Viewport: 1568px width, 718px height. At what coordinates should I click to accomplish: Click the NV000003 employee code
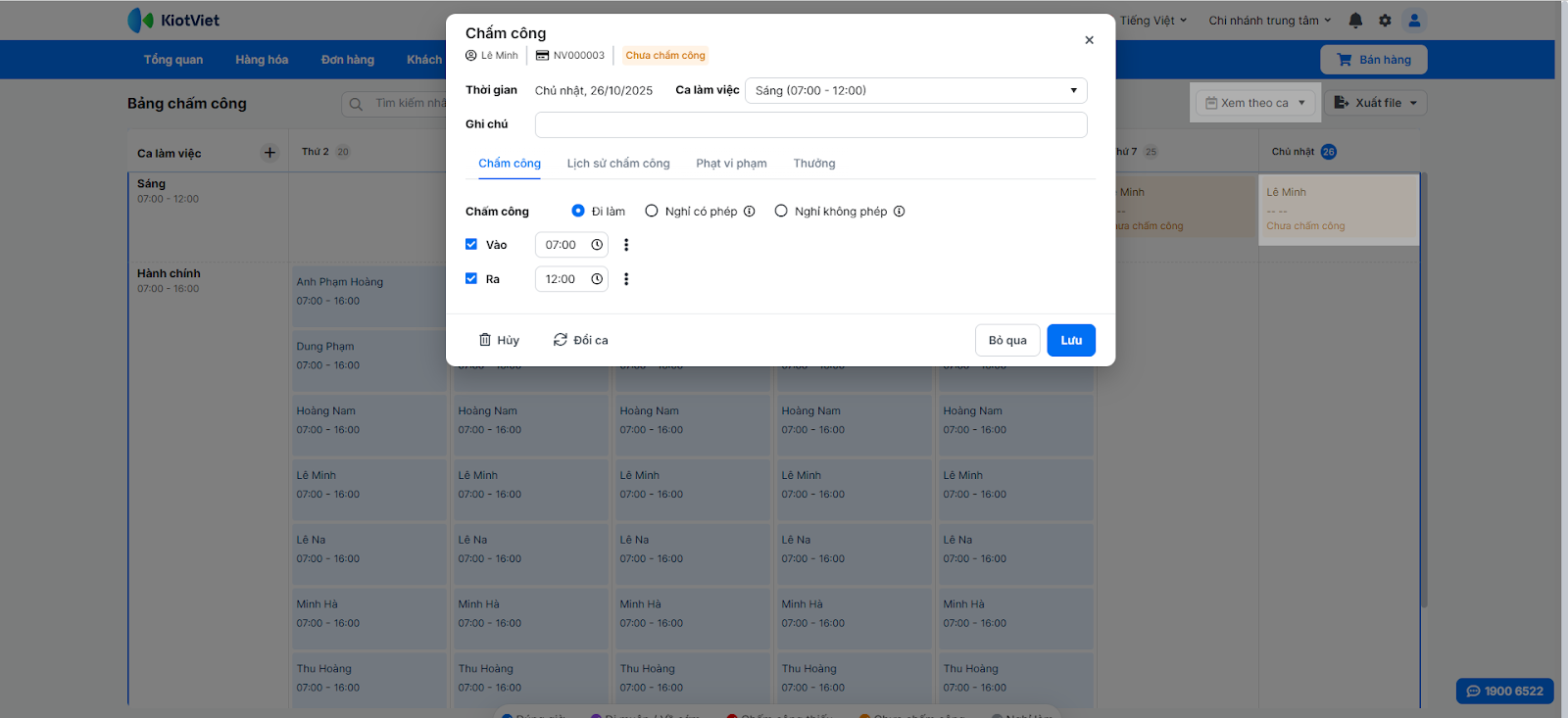point(579,56)
